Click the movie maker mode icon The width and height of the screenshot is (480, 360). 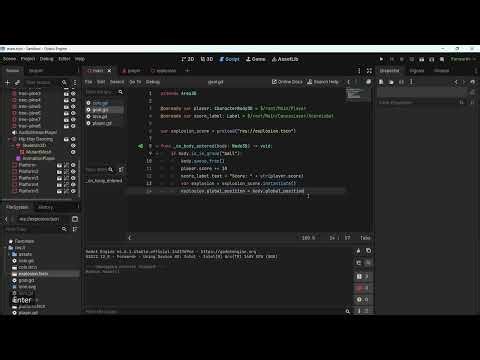click(x=442, y=59)
